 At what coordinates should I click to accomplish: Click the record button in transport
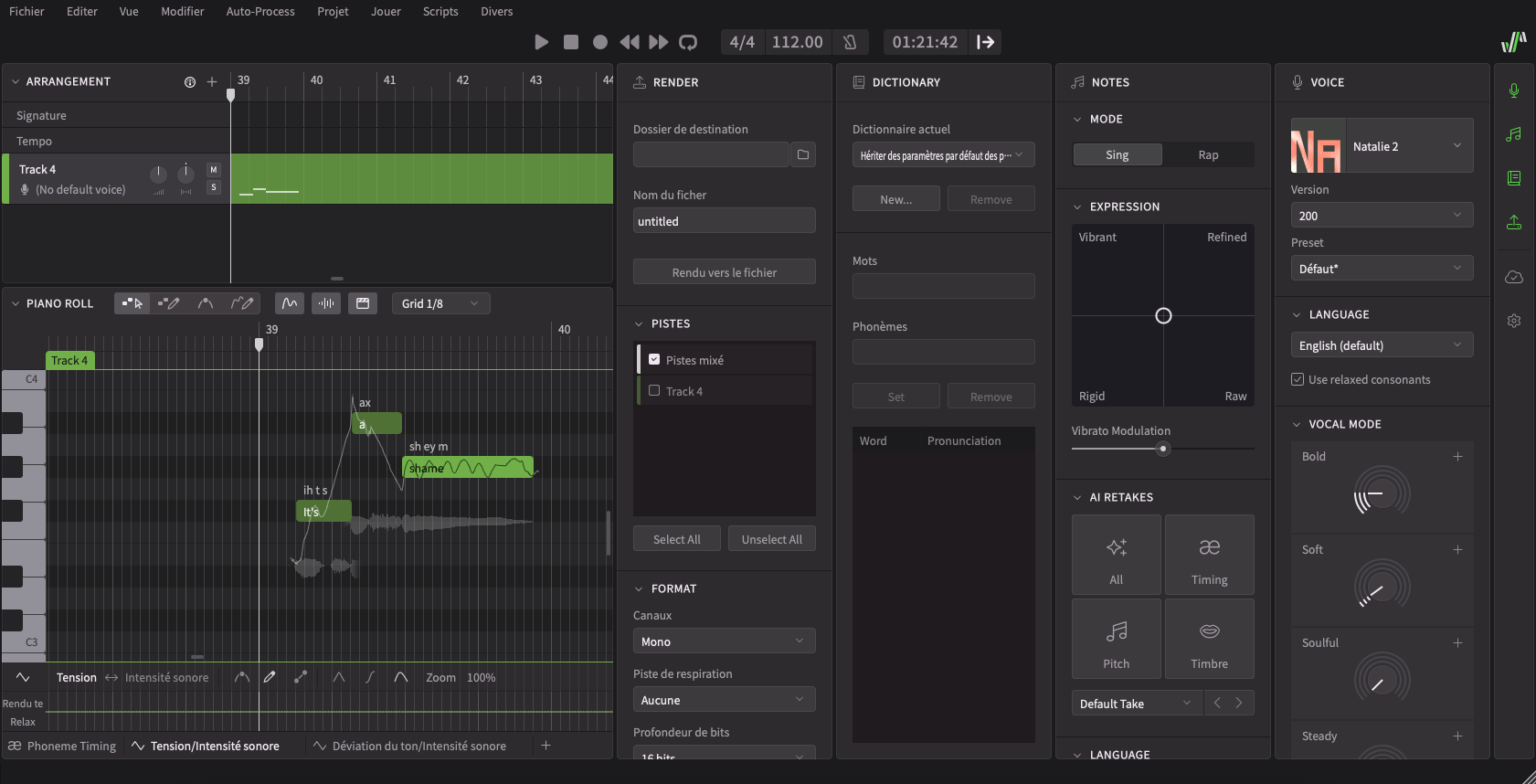tap(600, 42)
